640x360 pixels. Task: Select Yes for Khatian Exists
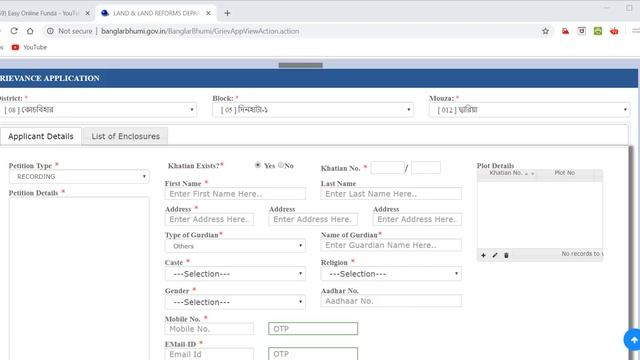[x=258, y=165]
